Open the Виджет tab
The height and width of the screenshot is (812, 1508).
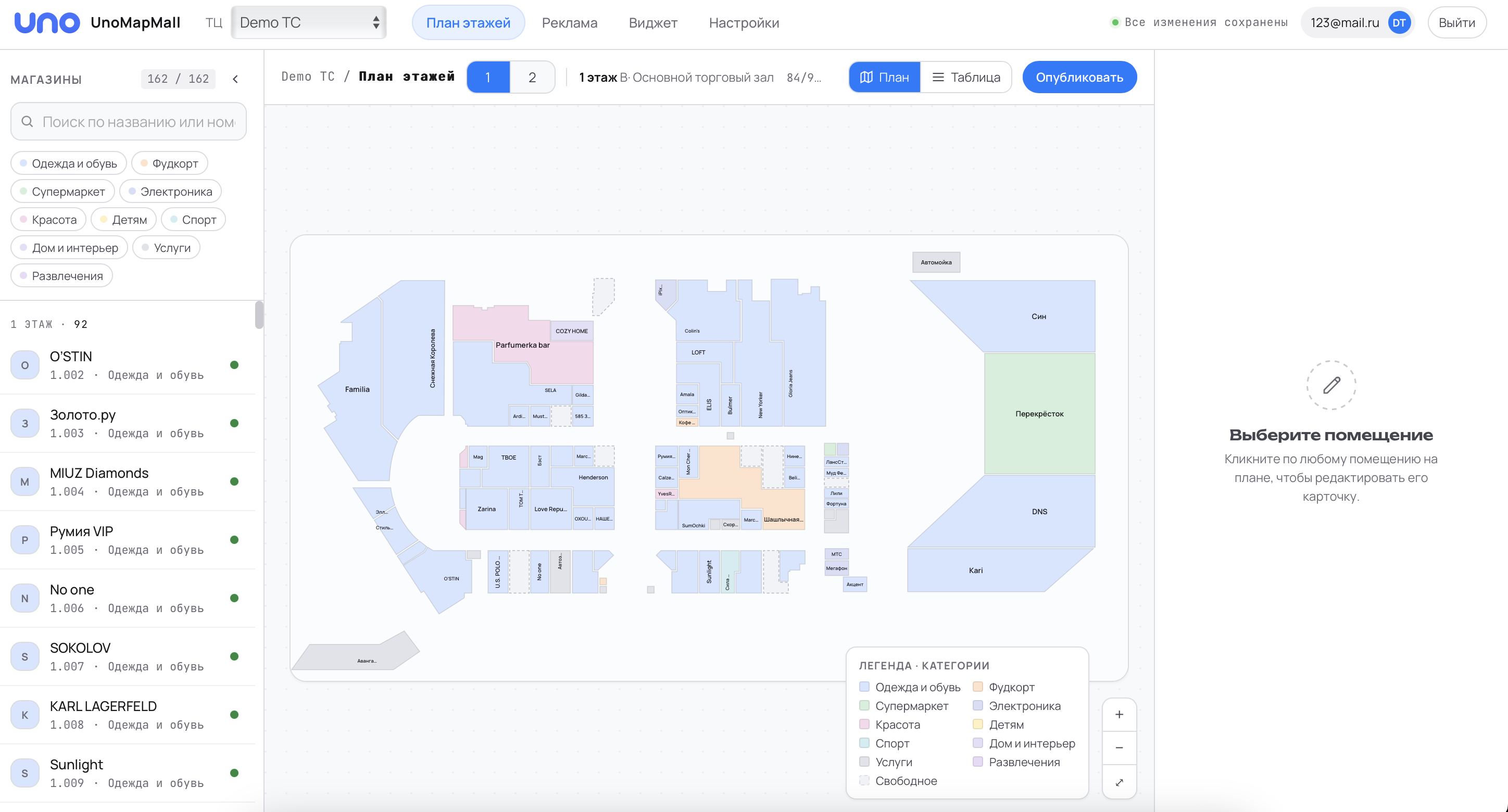[x=653, y=23]
